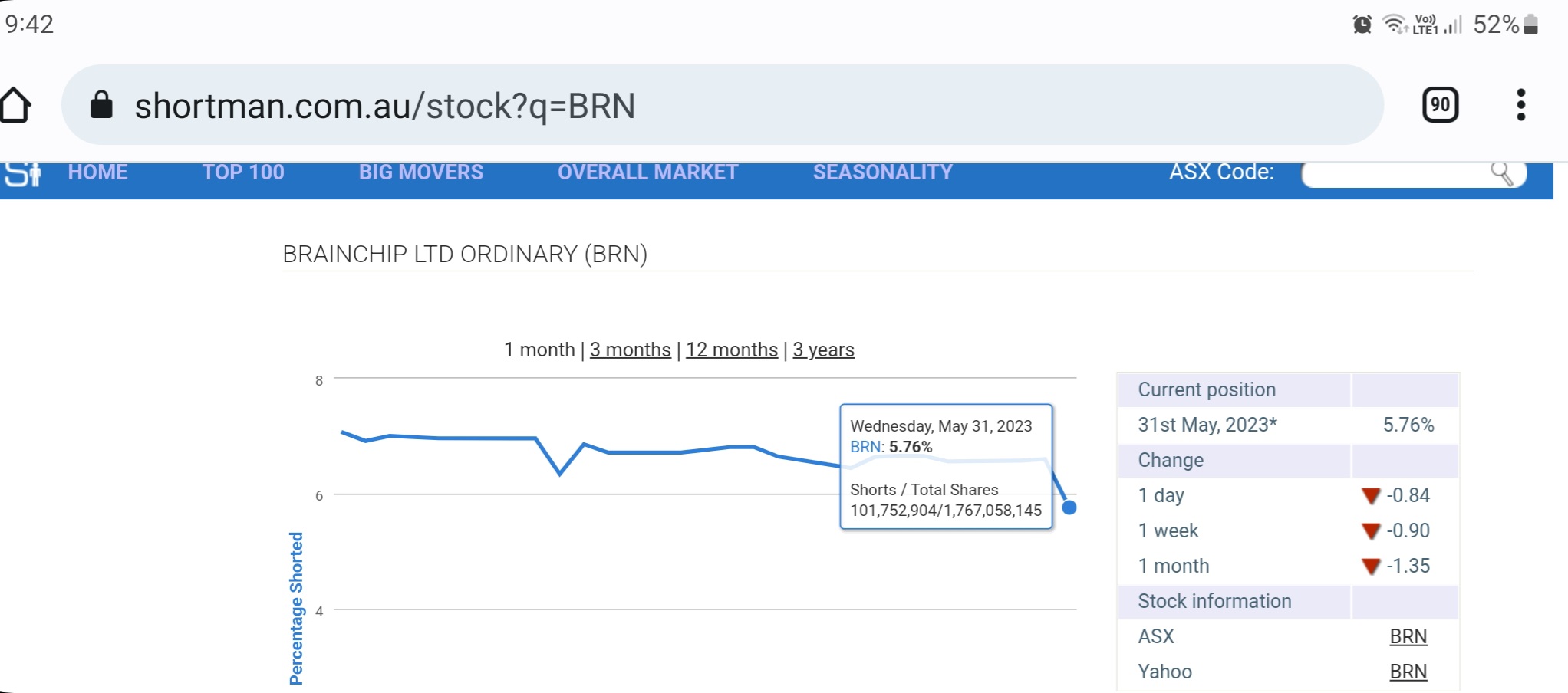Tap the browser home icon
Image resolution: width=1568 pixels, height=693 pixels.
tap(15, 105)
